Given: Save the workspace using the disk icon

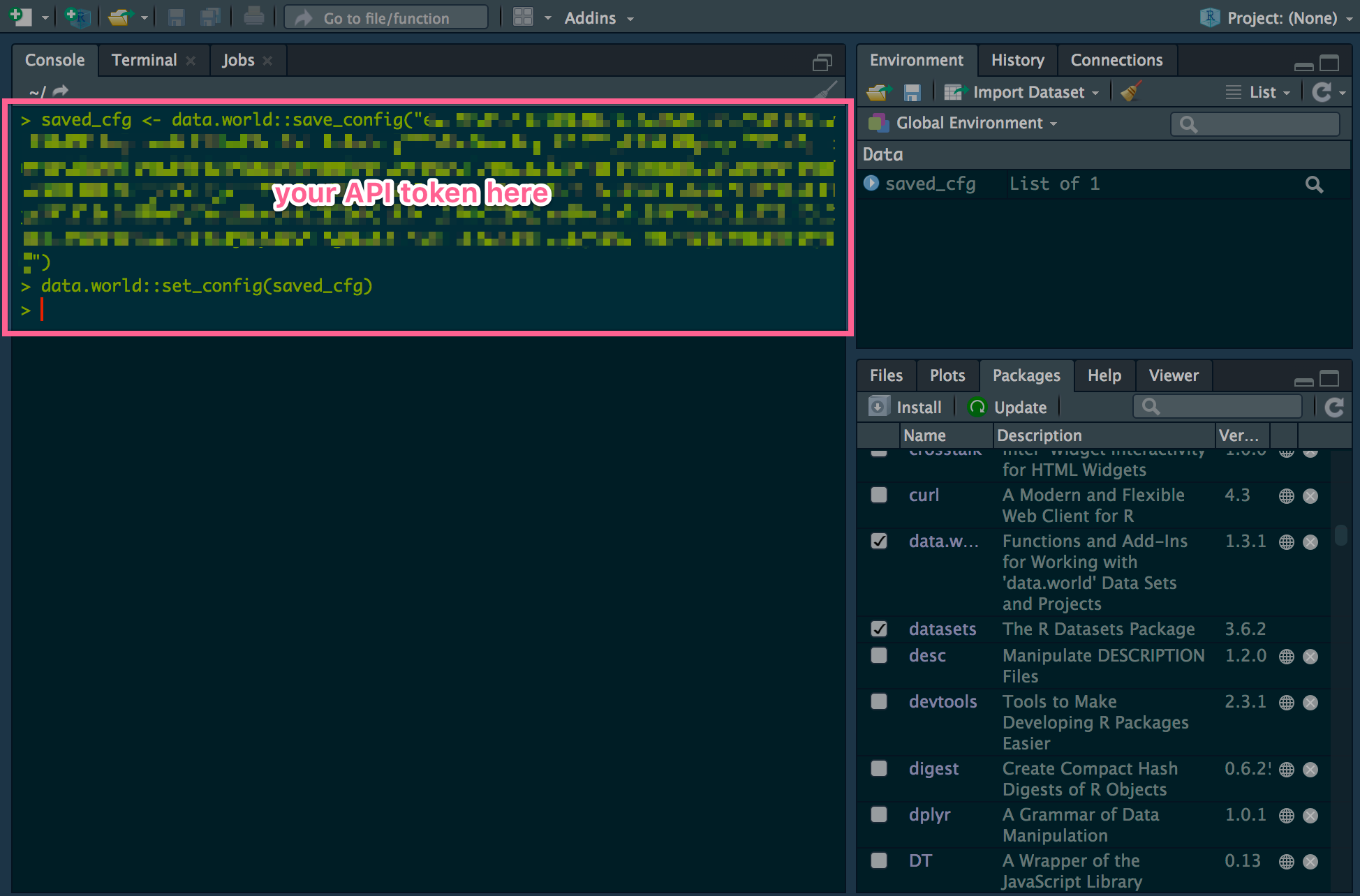Looking at the screenshot, I should [912, 91].
